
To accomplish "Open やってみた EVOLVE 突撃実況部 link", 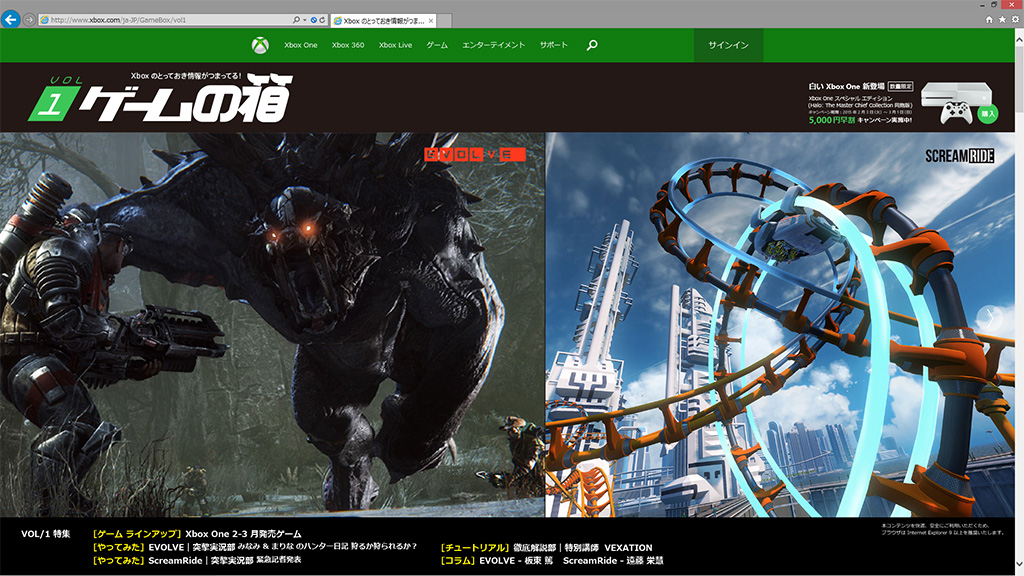I will tap(255, 547).
